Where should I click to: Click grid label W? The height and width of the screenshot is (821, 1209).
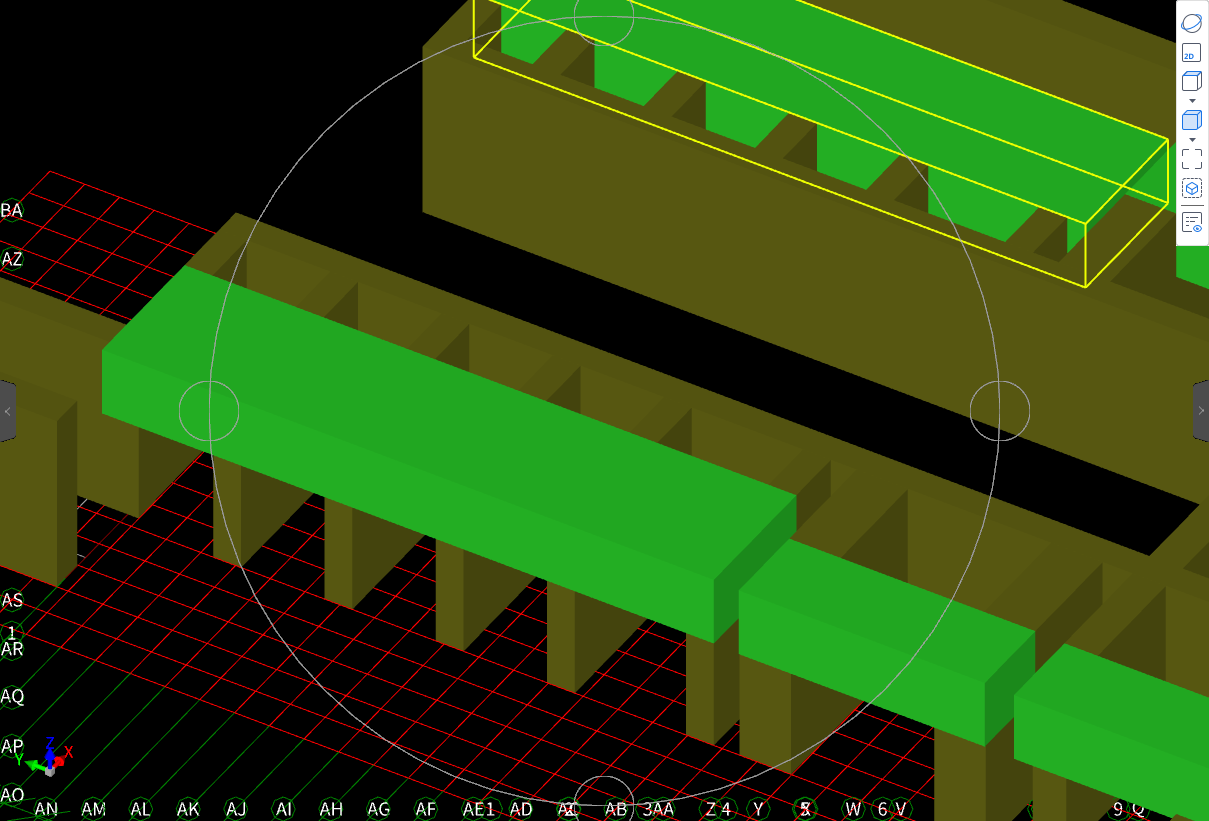click(x=853, y=809)
